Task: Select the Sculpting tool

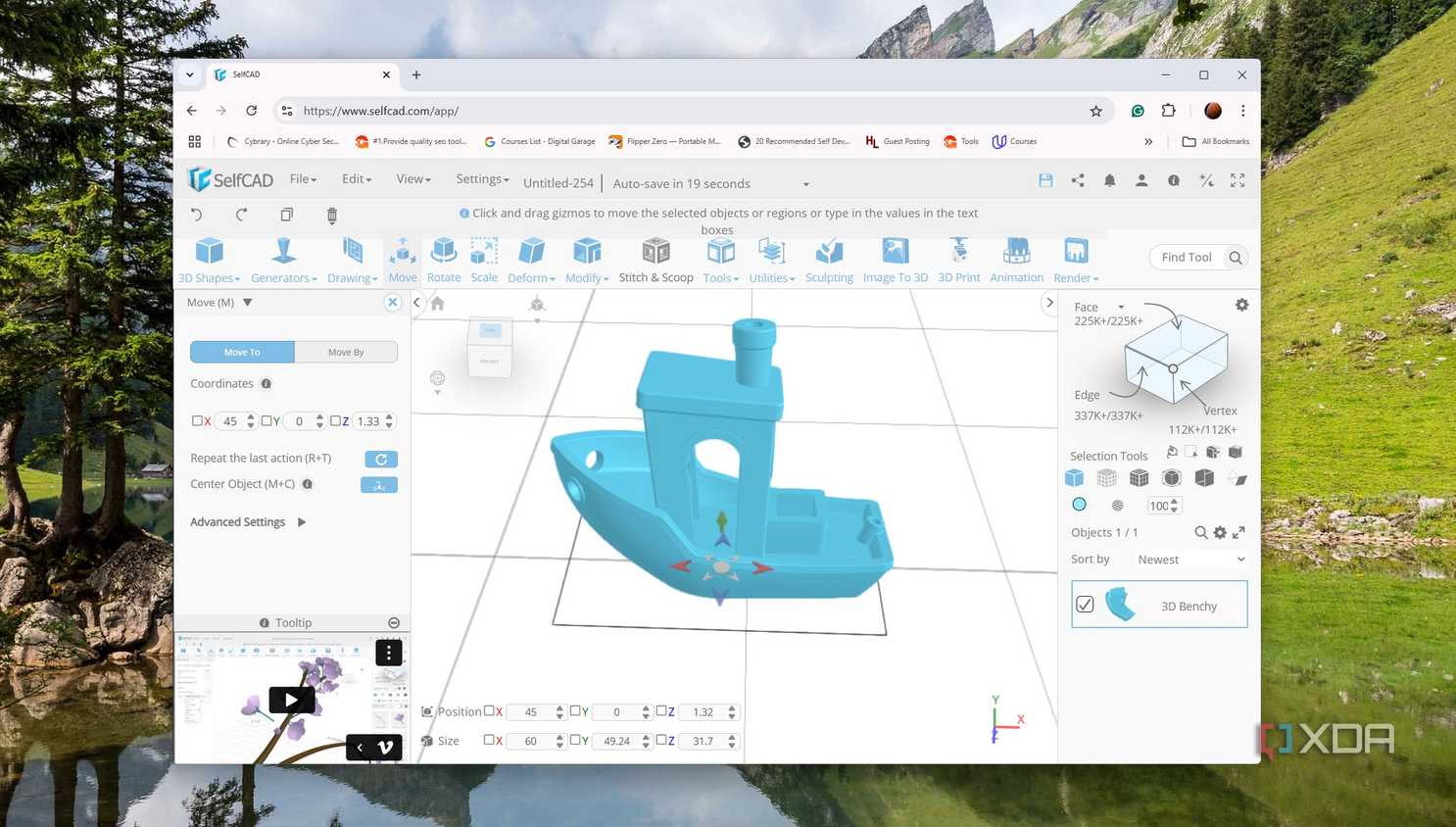Action: point(829,261)
